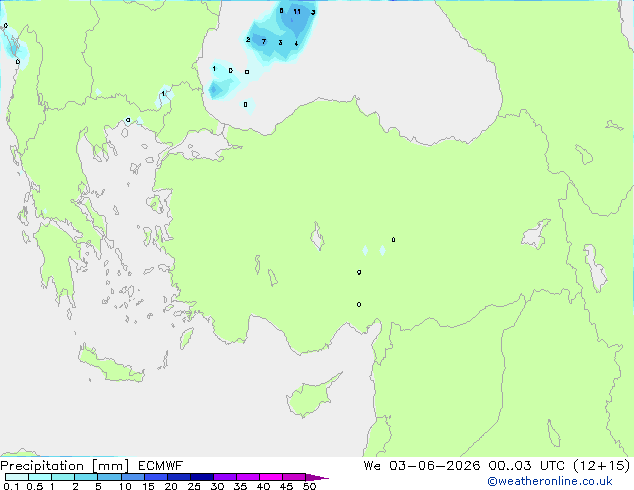This screenshot has width=634, height=490.
Task: Click the '25' legend scale label
Action: point(194,486)
